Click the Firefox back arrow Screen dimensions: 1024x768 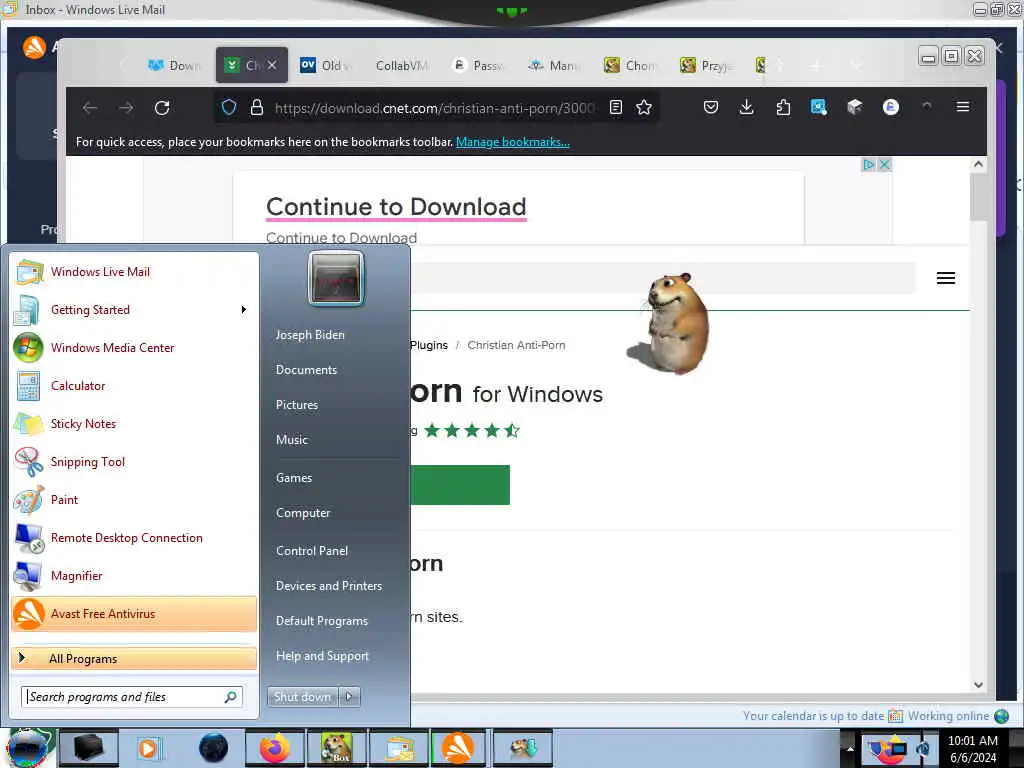tap(90, 108)
